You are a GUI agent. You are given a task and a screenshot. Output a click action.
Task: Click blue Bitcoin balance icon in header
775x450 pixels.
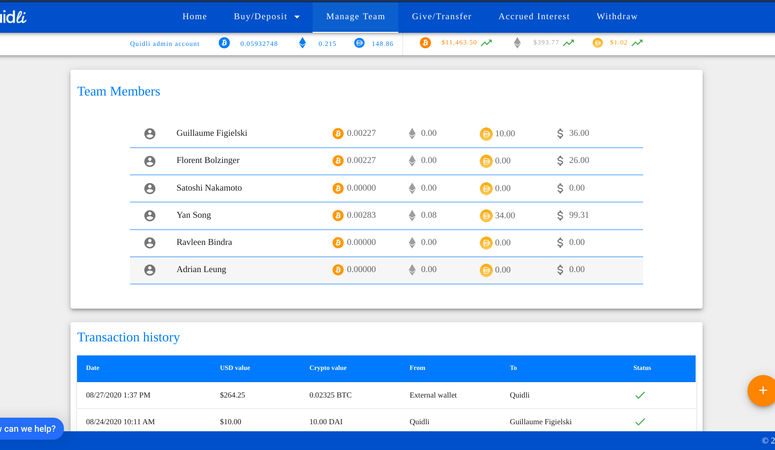(224, 43)
